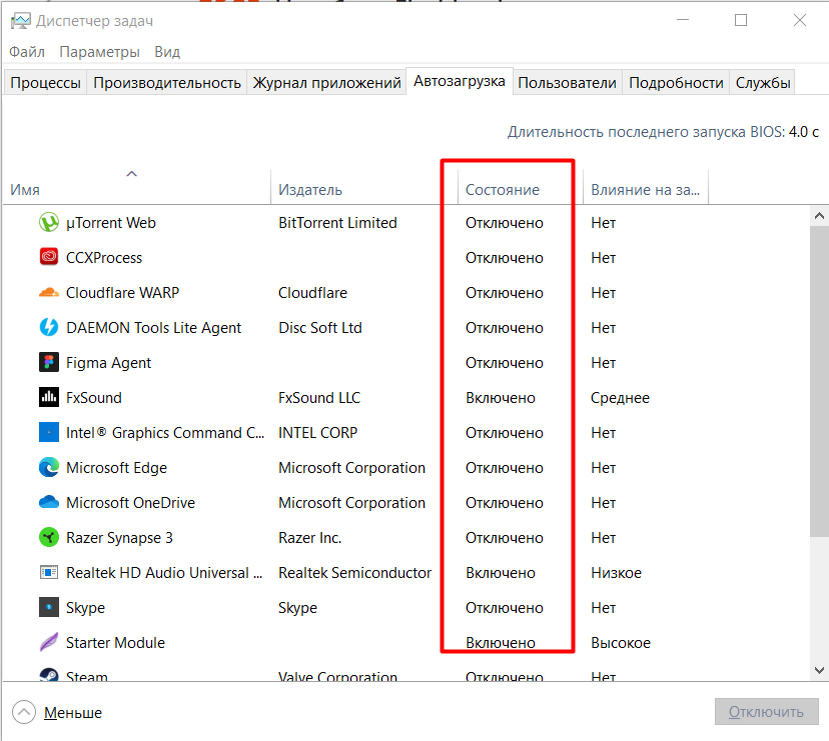This screenshot has width=829, height=741.
Task: Sort by the Имя column header
Action: [x=136, y=186]
